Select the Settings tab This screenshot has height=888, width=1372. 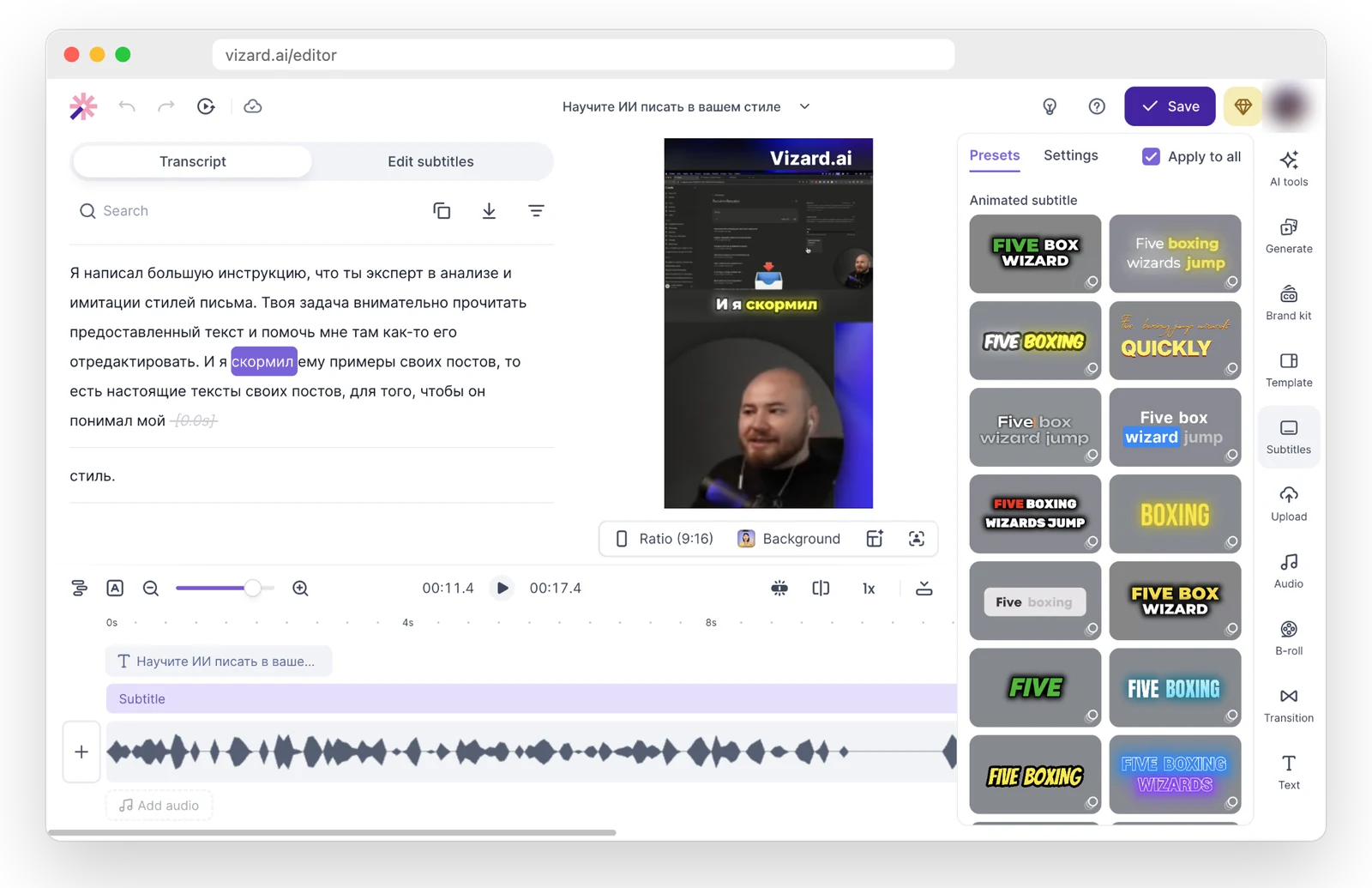[1070, 156]
